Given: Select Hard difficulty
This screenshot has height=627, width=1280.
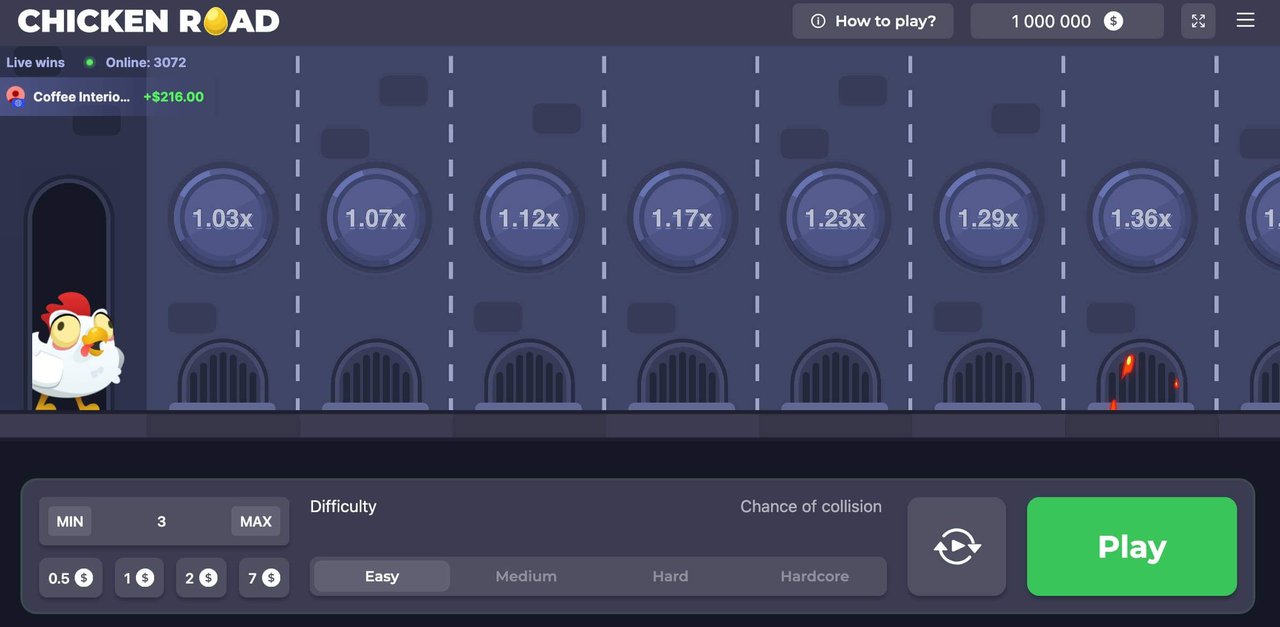Looking at the screenshot, I should coord(670,576).
